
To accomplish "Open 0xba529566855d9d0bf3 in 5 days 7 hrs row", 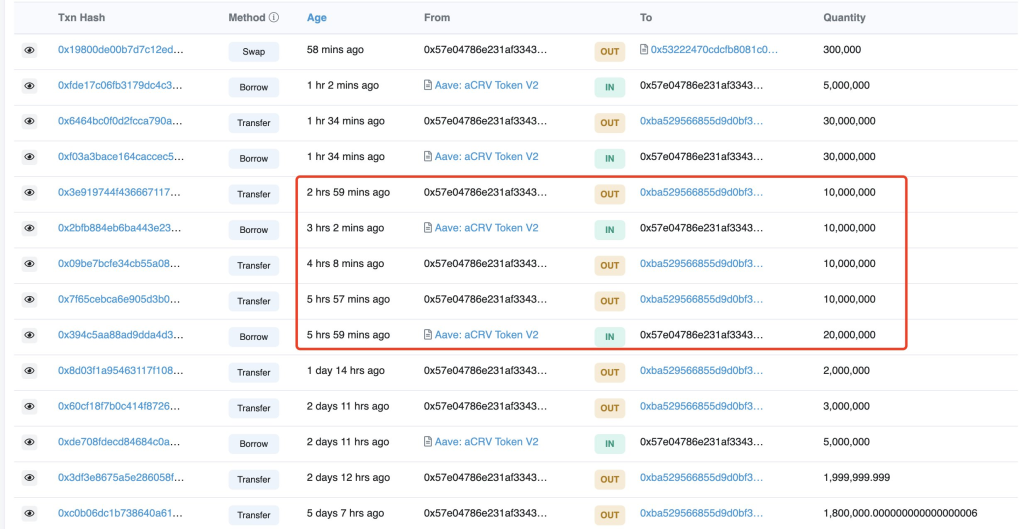I will point(701,513).
